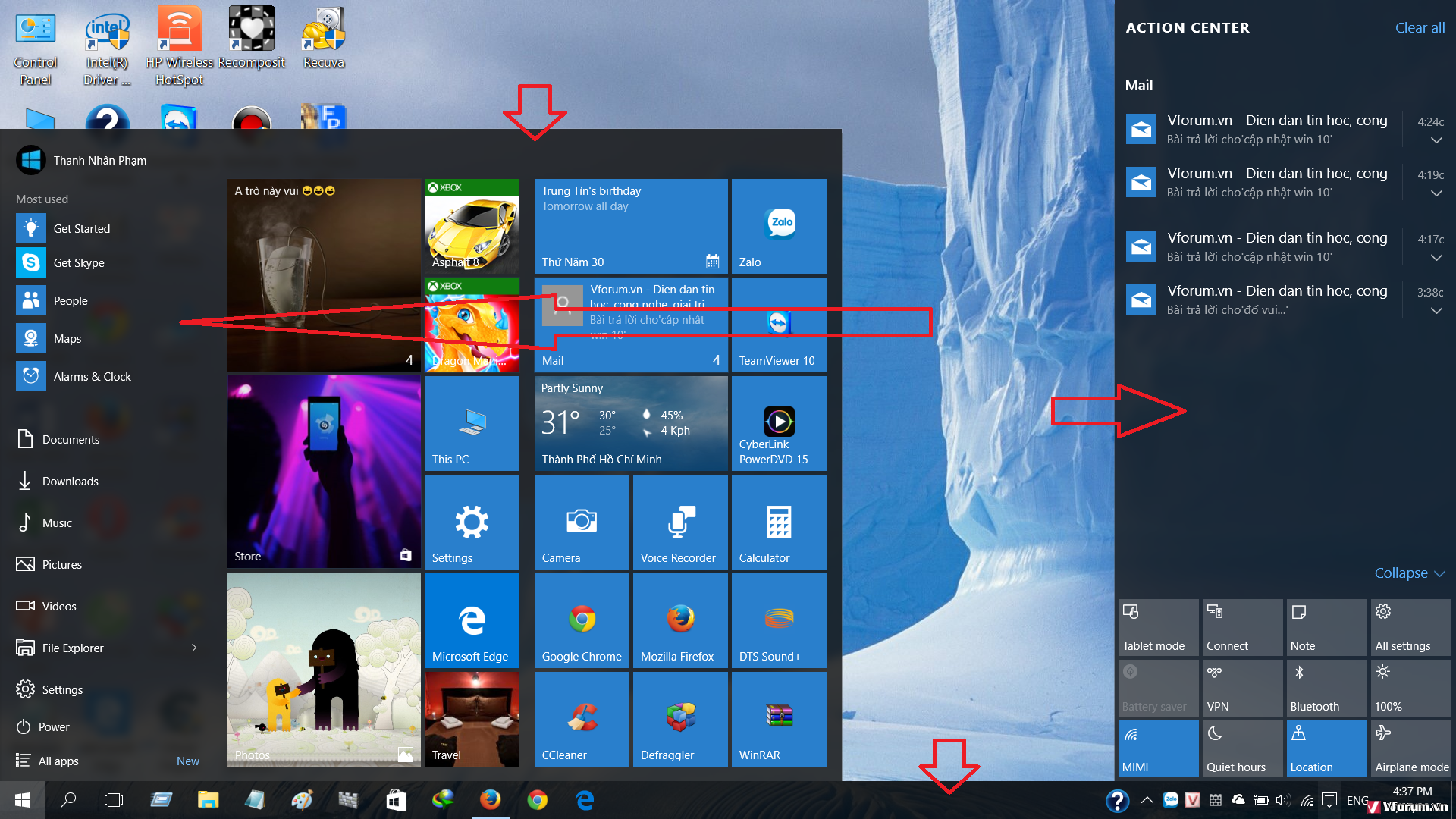The image size is (1456, 819).
Task: Launch TeamViewer 10 tile
Action: pos(779,325)
